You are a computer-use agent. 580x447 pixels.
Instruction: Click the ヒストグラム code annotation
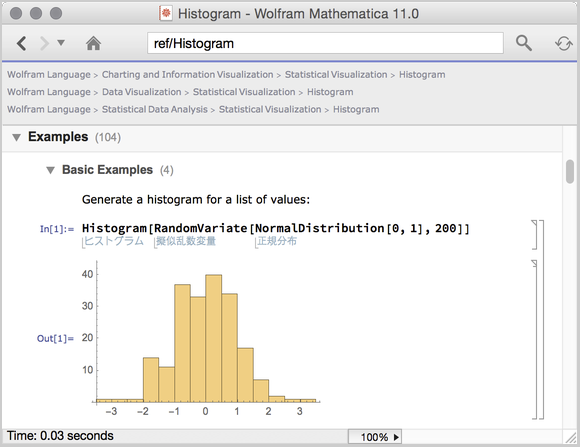(113, 241)
